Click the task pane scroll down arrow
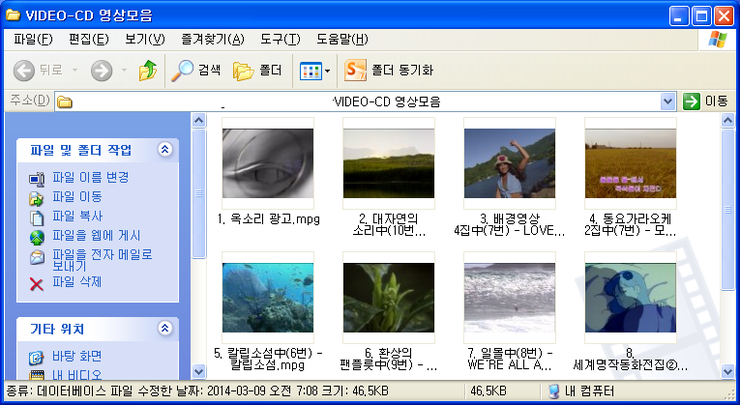The height and width of the screenshot is (405, 740). click(x=199, y=371)
